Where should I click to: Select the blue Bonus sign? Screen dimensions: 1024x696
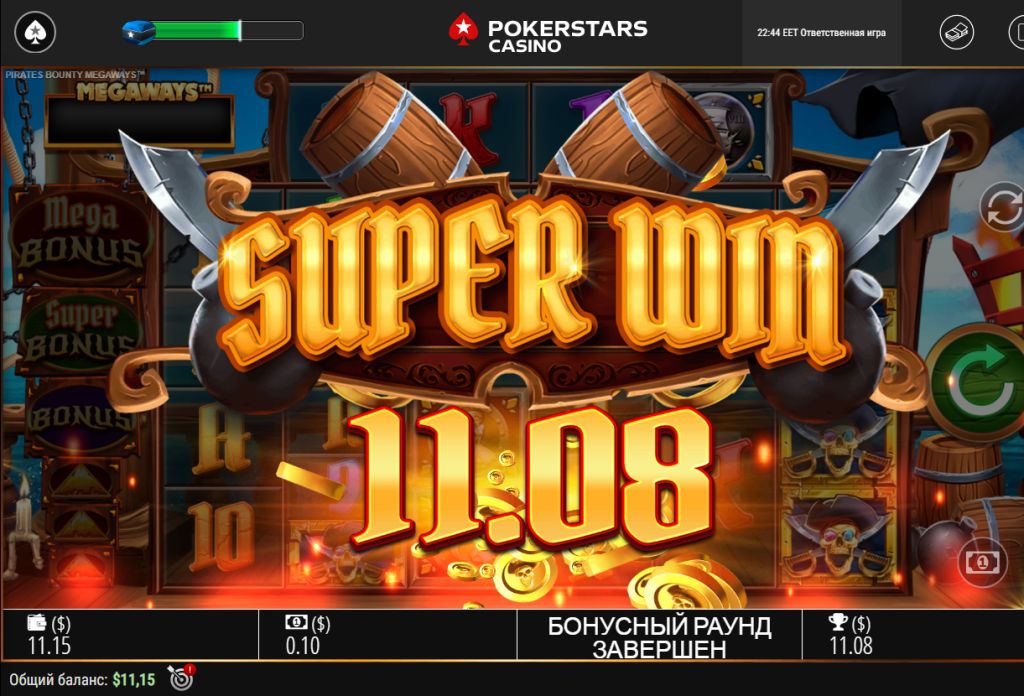pos(82,418)
